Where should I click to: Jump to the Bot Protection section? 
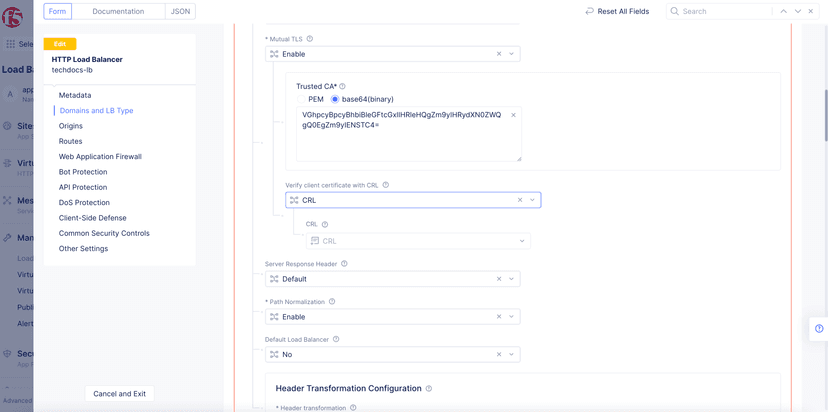[83, 172]
